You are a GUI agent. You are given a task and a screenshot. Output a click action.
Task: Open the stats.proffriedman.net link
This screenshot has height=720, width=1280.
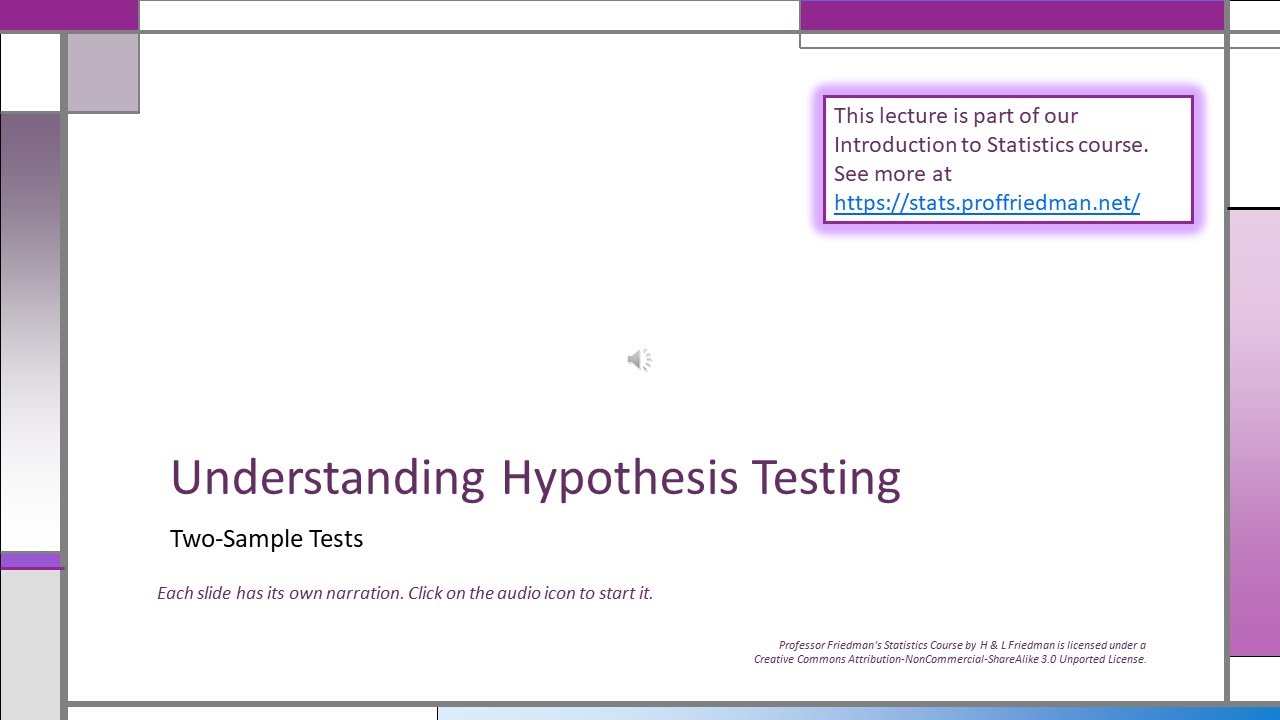tap(987, 202)
